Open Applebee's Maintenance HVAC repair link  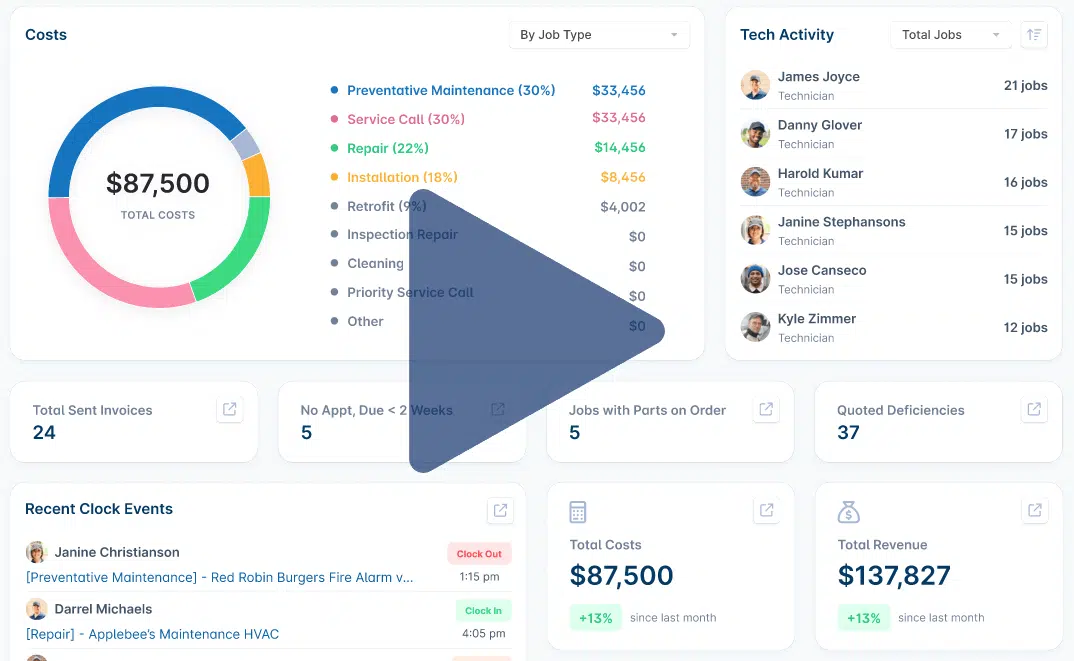152,634
